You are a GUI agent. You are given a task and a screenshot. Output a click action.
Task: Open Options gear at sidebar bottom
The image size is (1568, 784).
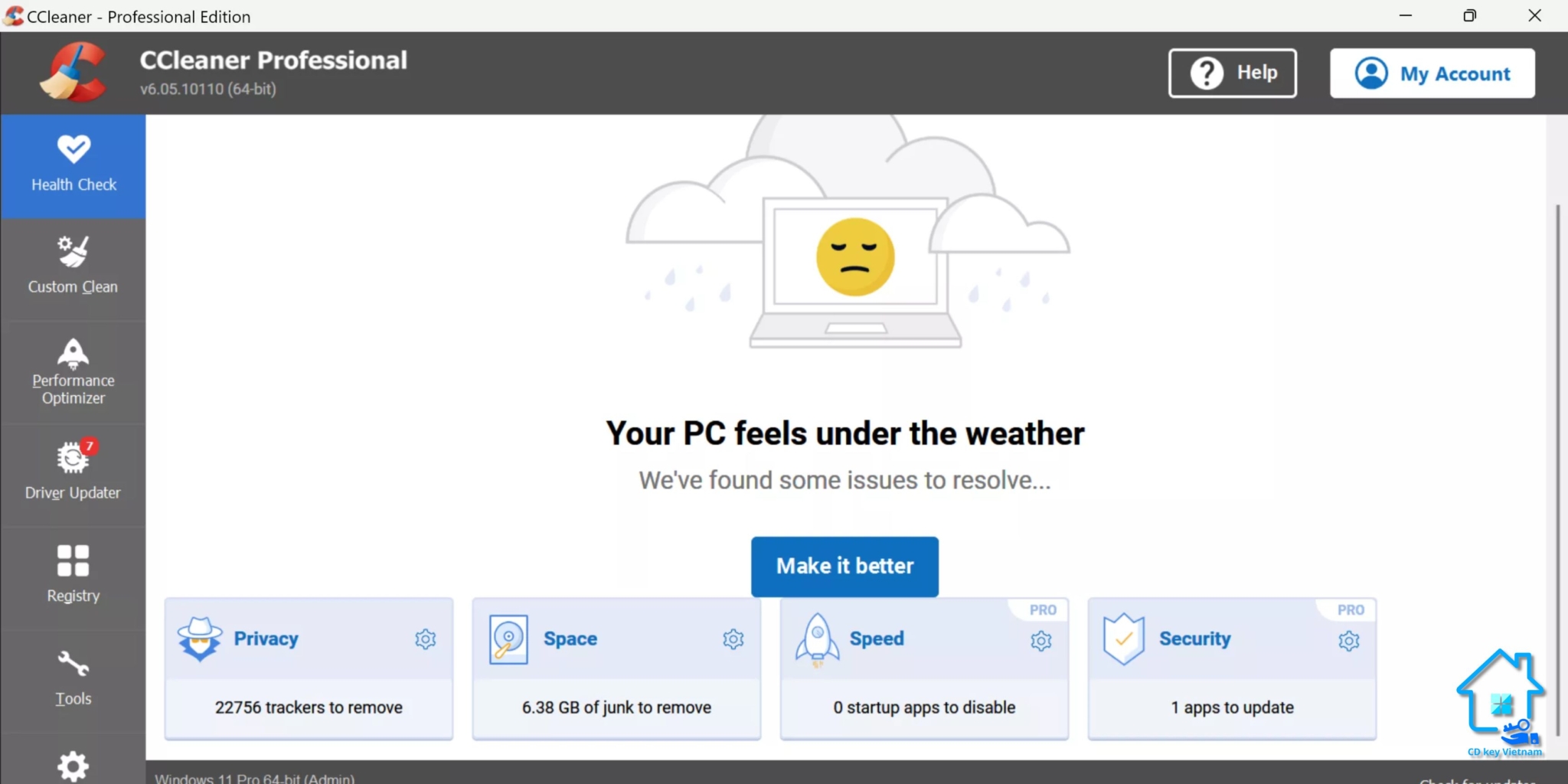[x=73, y=766]
